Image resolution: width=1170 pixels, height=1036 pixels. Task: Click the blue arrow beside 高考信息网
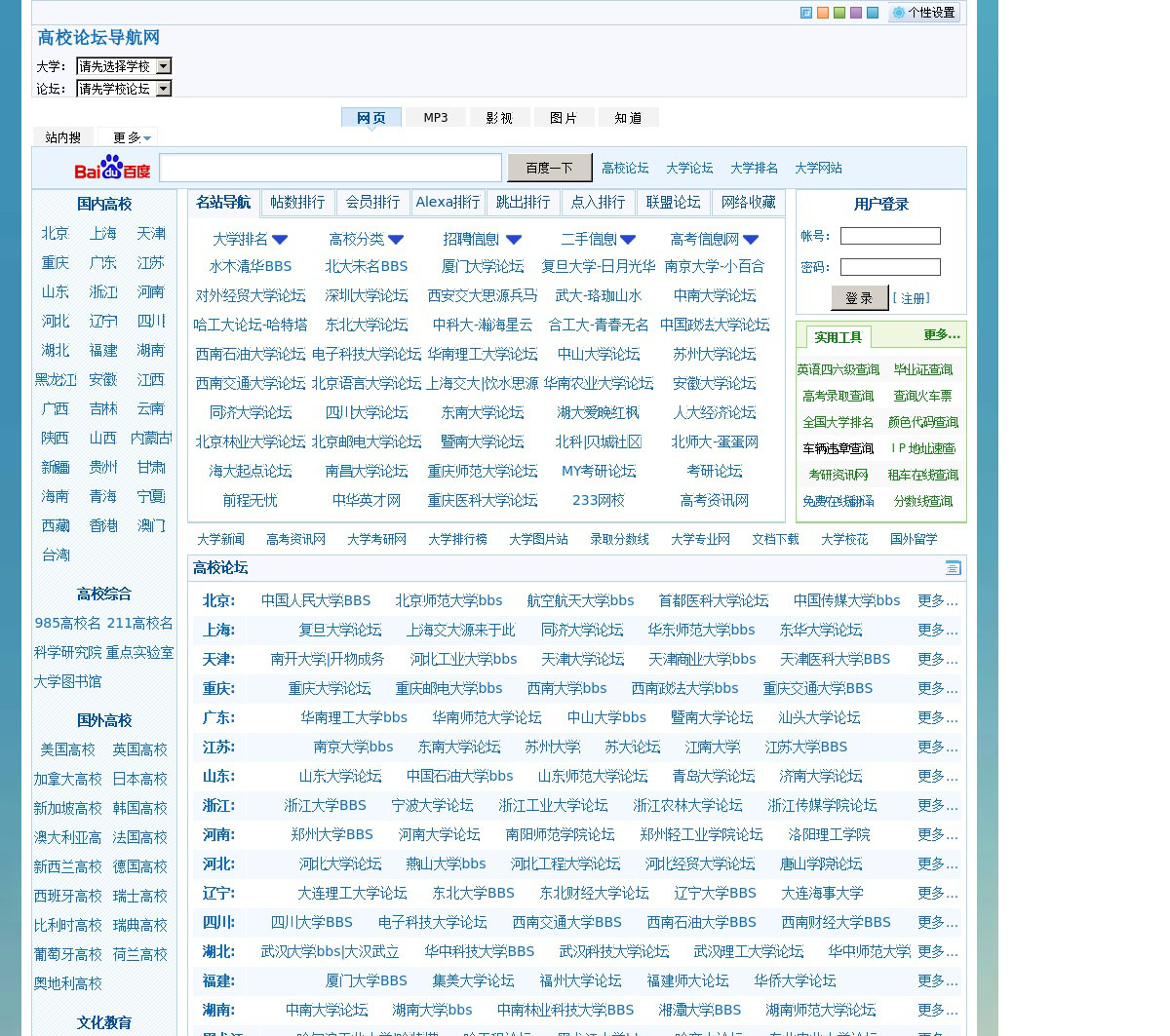click(751, 240)
